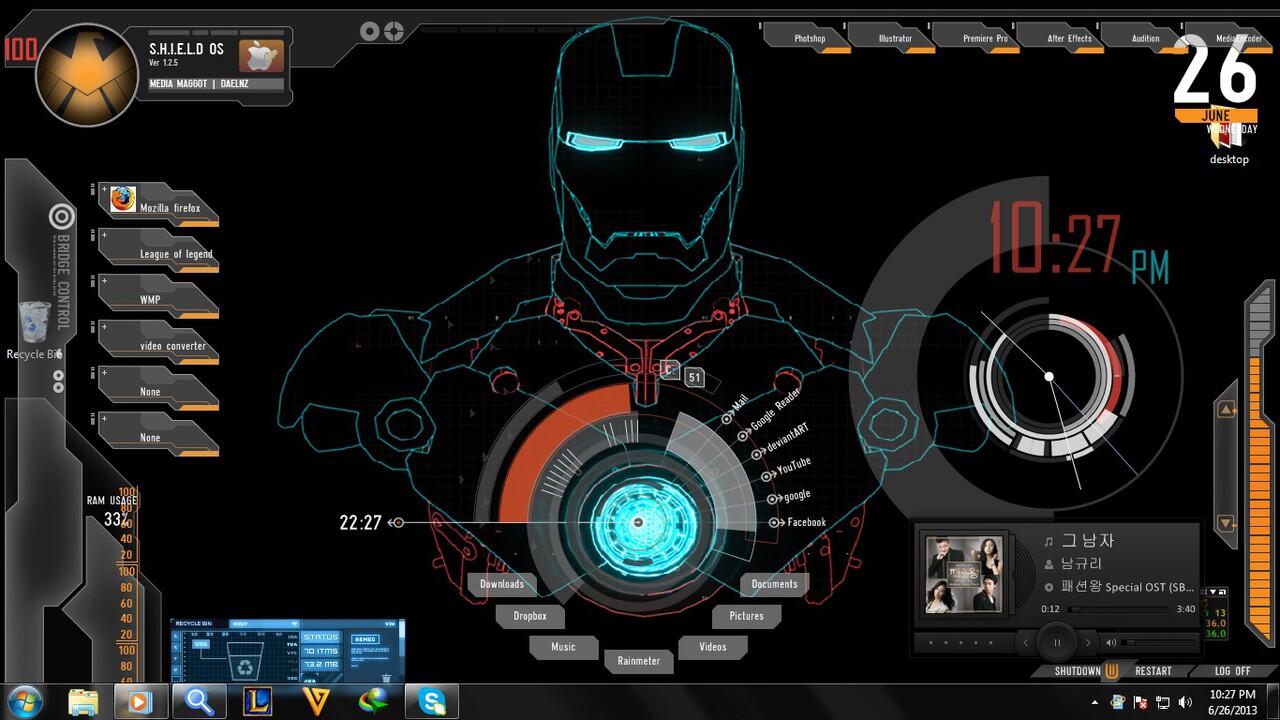Open the Facebook link
Viewport: 1280px width, 720px height.
(798, 522)
